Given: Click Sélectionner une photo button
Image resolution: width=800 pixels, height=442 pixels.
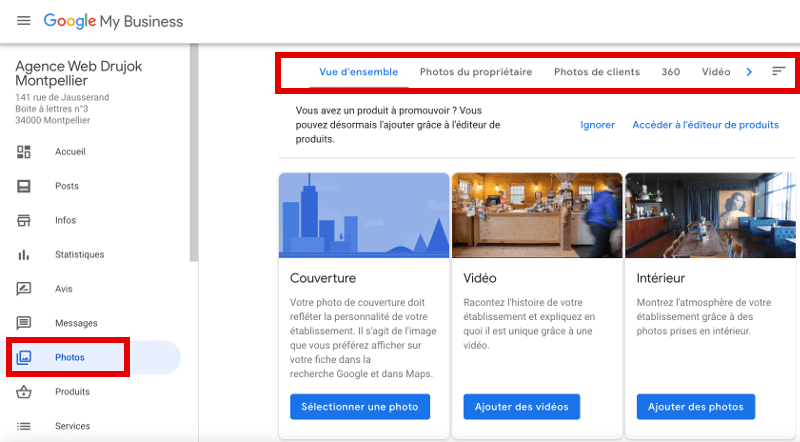Looking at the screenshot, I should [360, 407].
